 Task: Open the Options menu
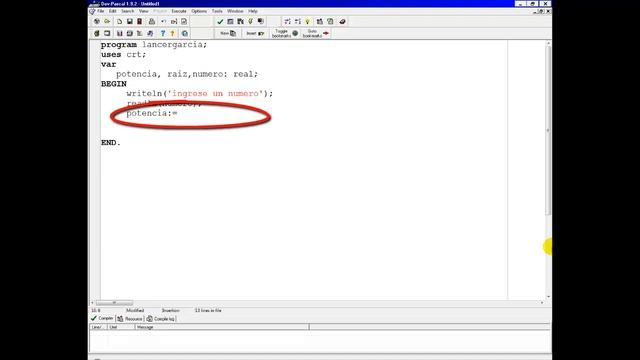coord(199,11)
